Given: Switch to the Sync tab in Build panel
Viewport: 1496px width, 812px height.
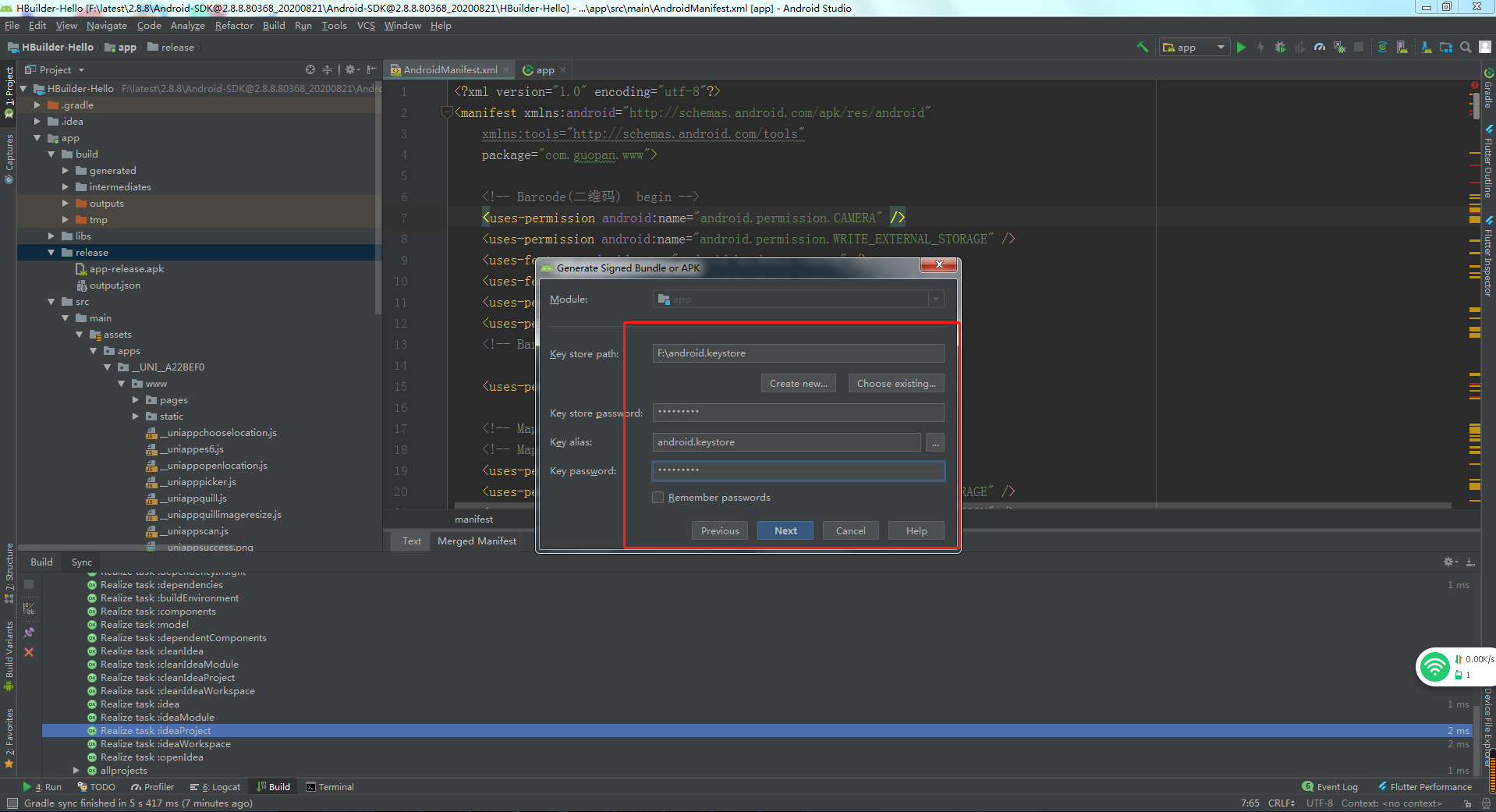Looking at the screenshot, I should click(81, 562).
